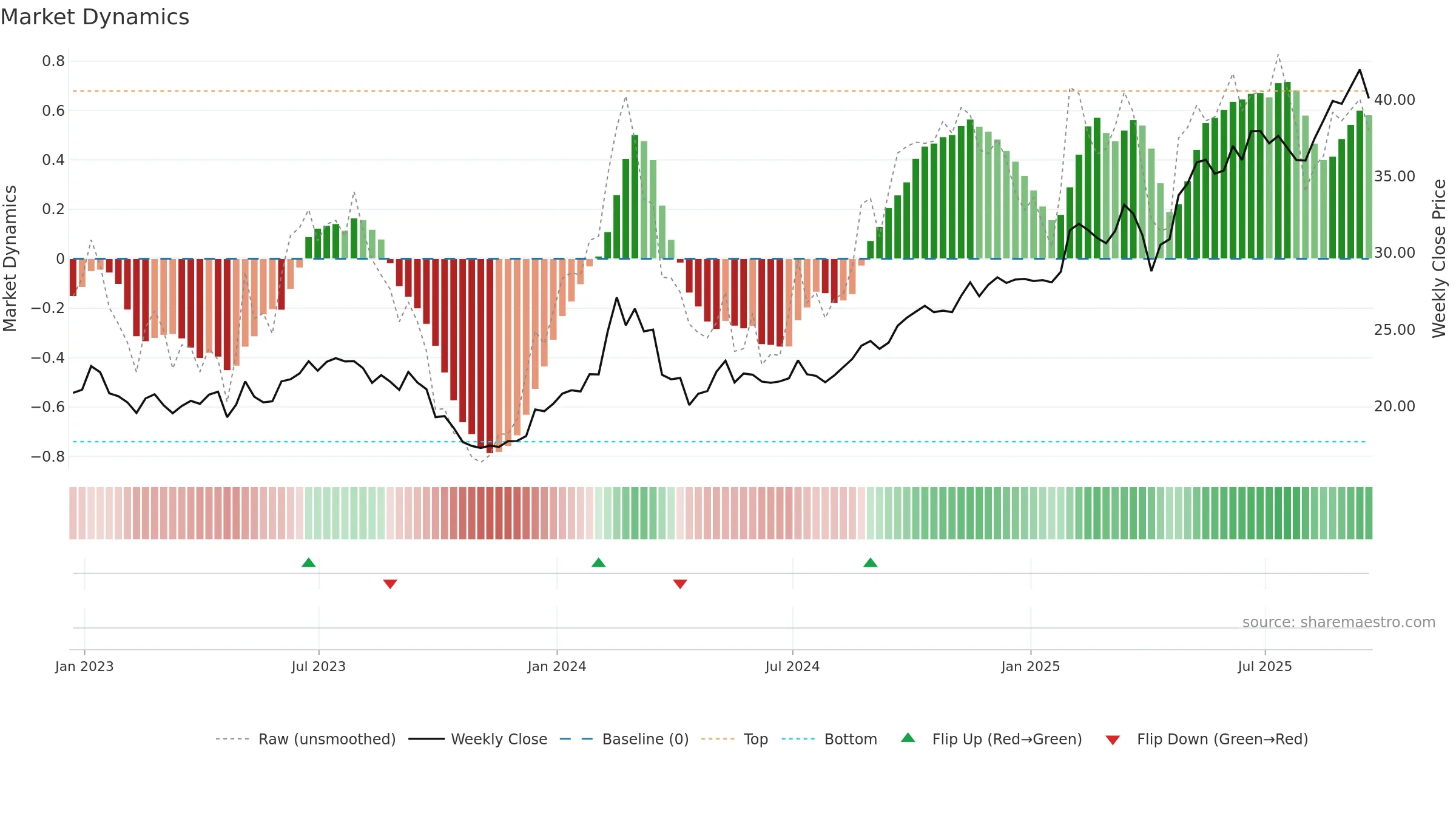The height and width of the screenshot is (819, 1456).
Task: Click the 40.00 right axis price label
Action: click(1394, 99)
